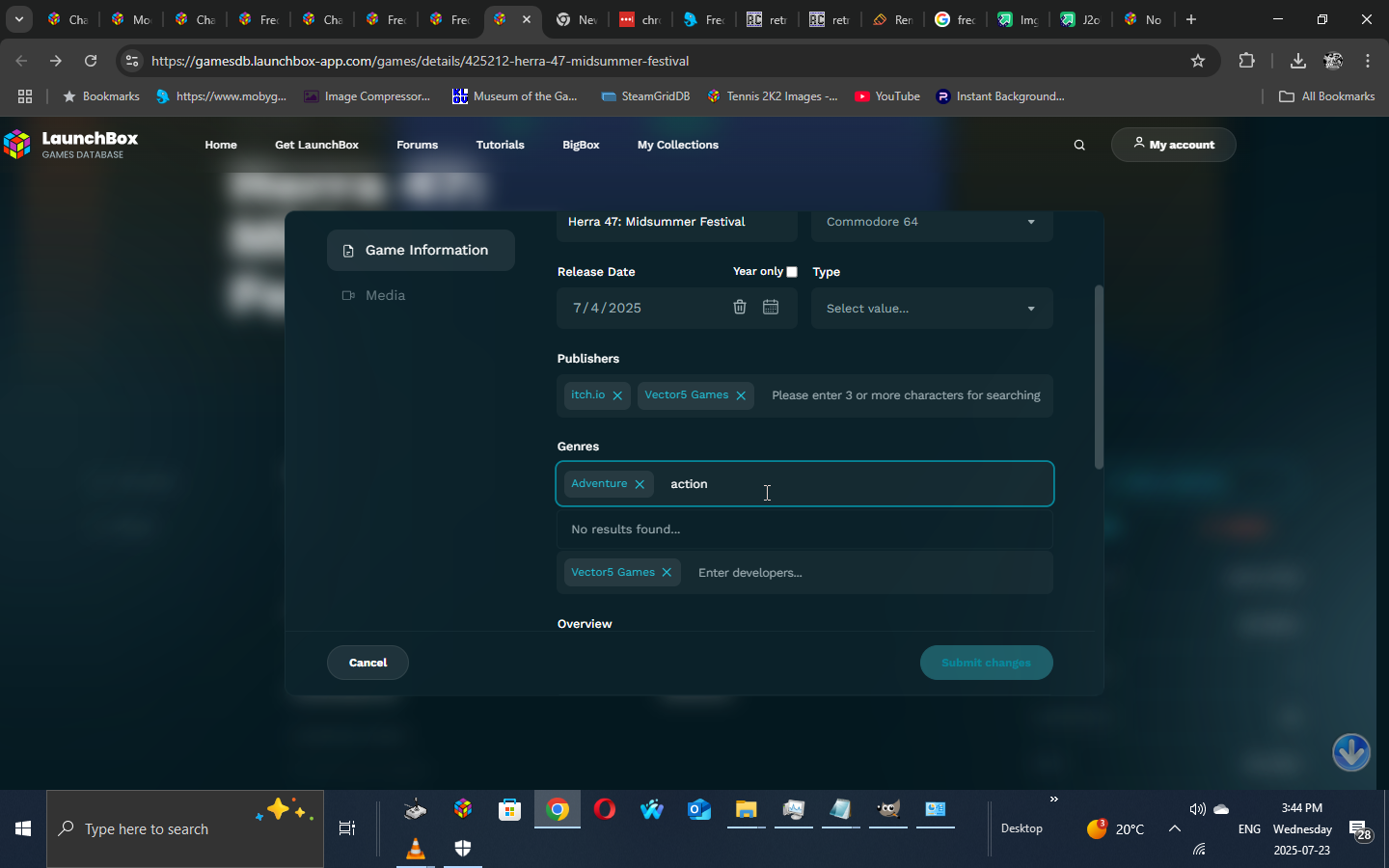Screen dimensions: 1389x868
Task: Open GIMP from the taskbar
Action: click(x=888, y=808)
